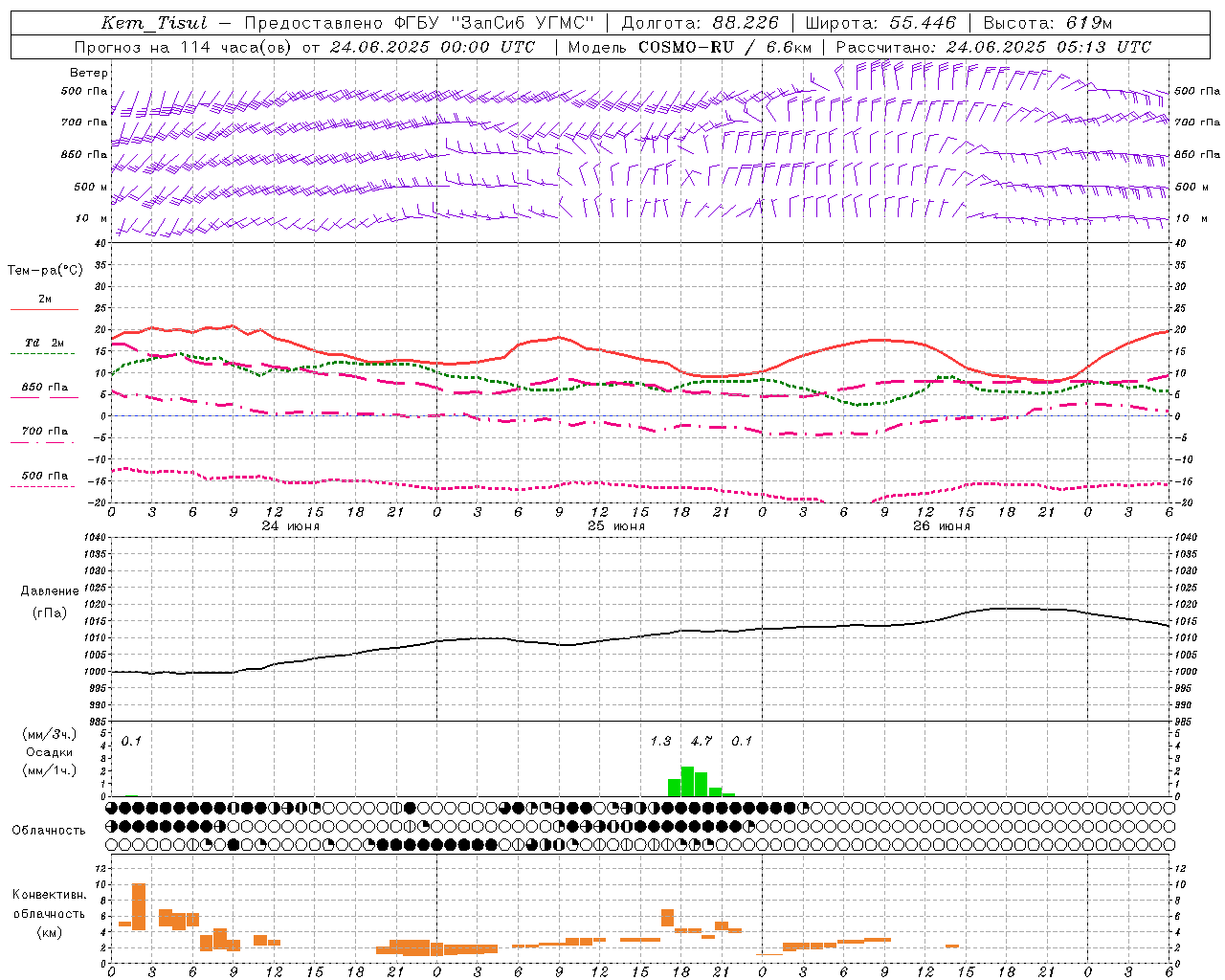This screenshot has width=1225, height=980.
Task: Select the Td 2м dew point legend label
Action: coord(44,343)
